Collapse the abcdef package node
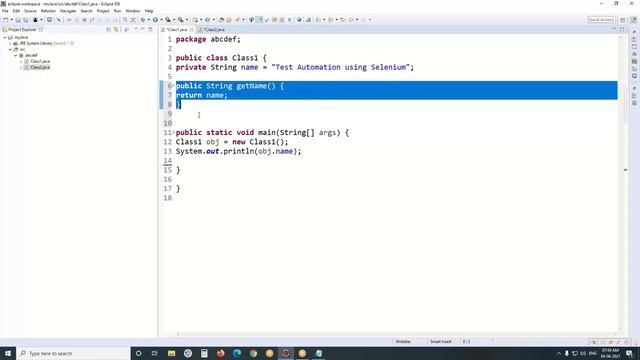The image size is (640, 360). 16,55
